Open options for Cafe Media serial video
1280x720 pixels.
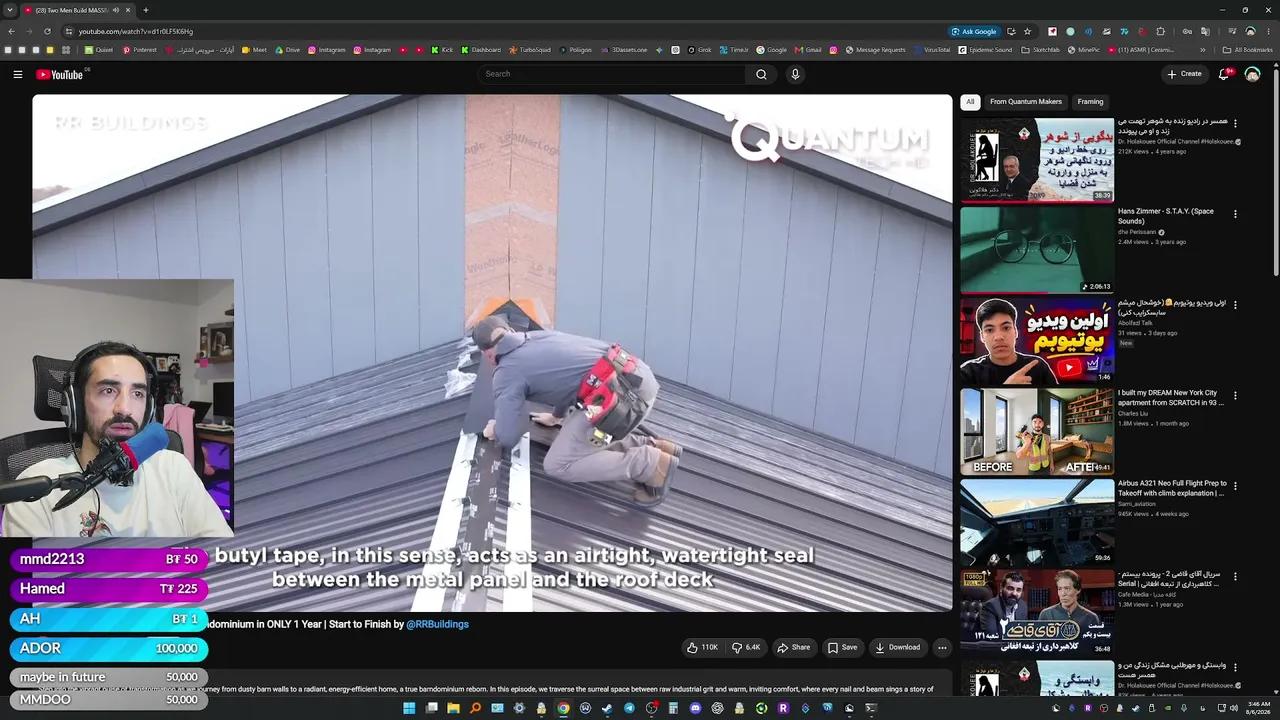(1235, 577)
